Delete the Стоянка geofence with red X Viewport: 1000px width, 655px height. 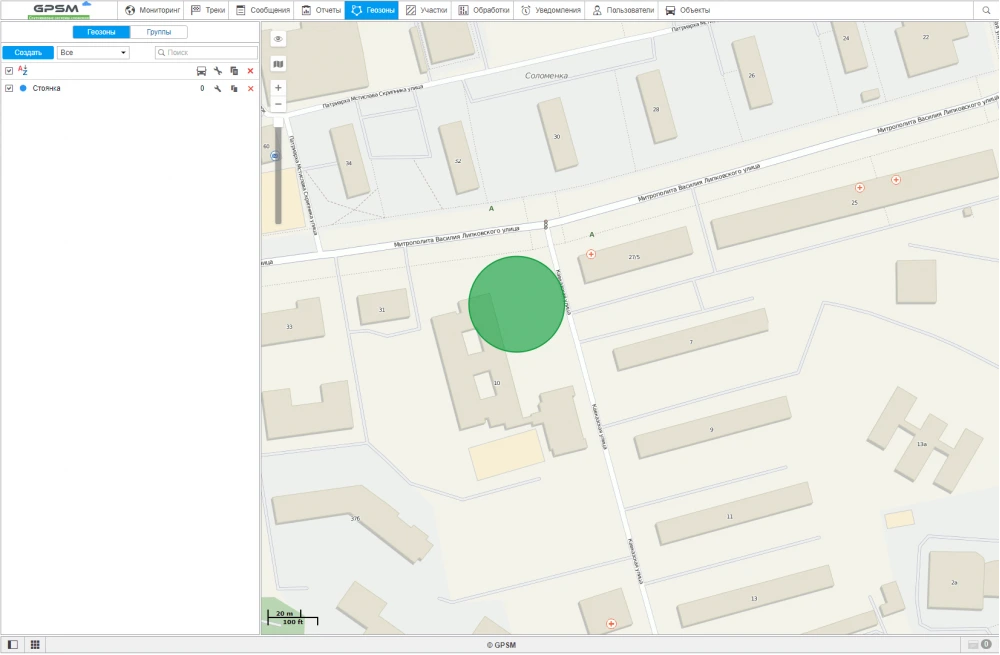(250, 89)
